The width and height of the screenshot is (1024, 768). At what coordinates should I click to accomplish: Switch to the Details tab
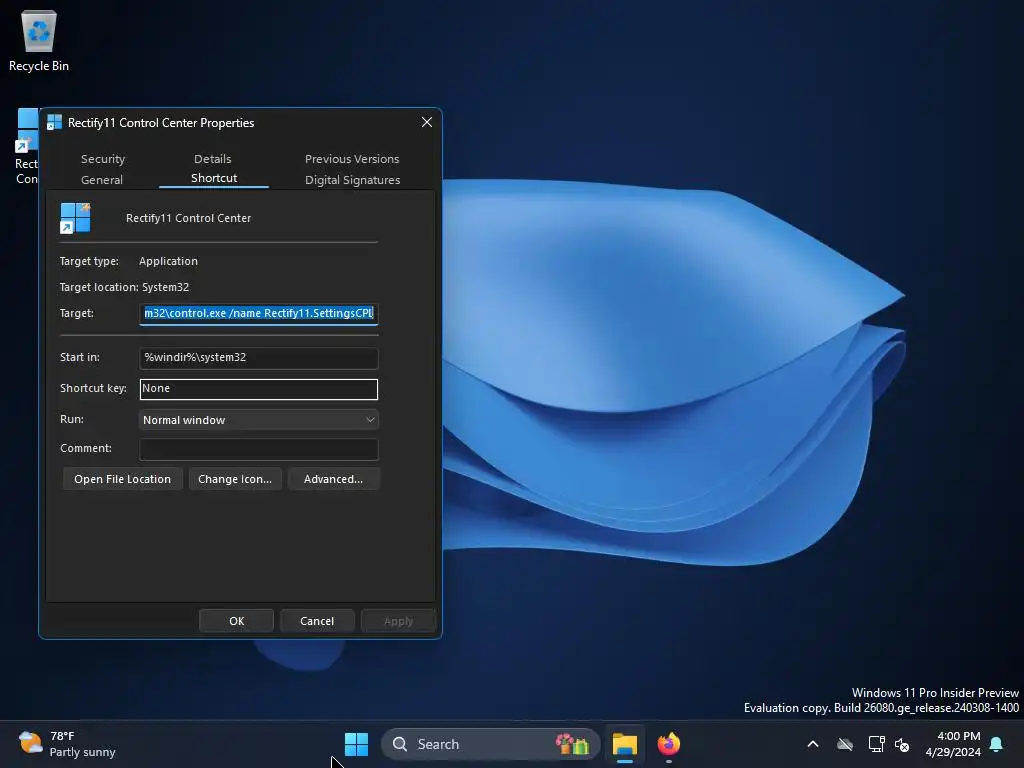[212, 159]
